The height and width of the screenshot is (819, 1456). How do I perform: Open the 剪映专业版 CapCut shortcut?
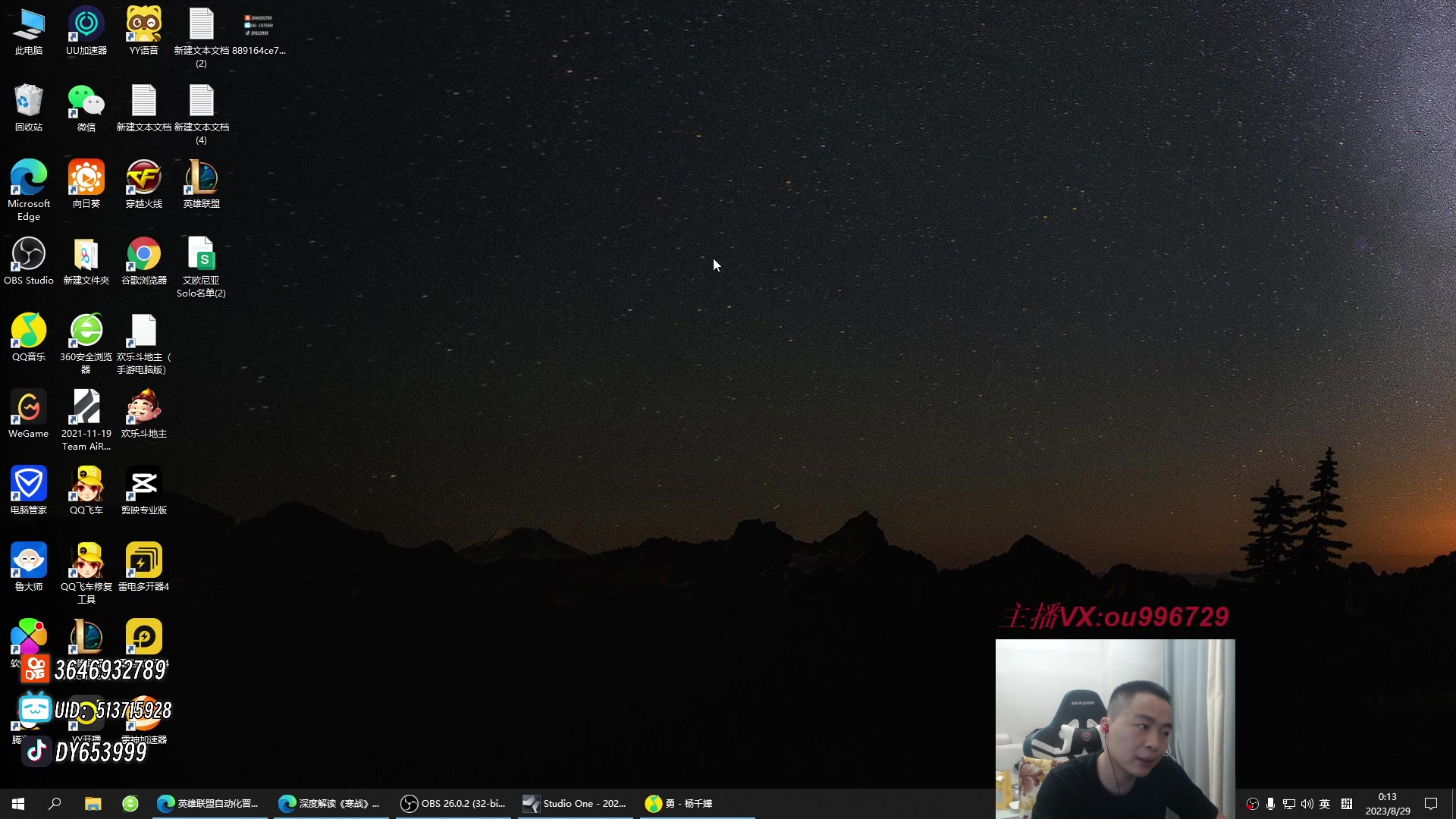pyautogui.click(x=144, y=485)
